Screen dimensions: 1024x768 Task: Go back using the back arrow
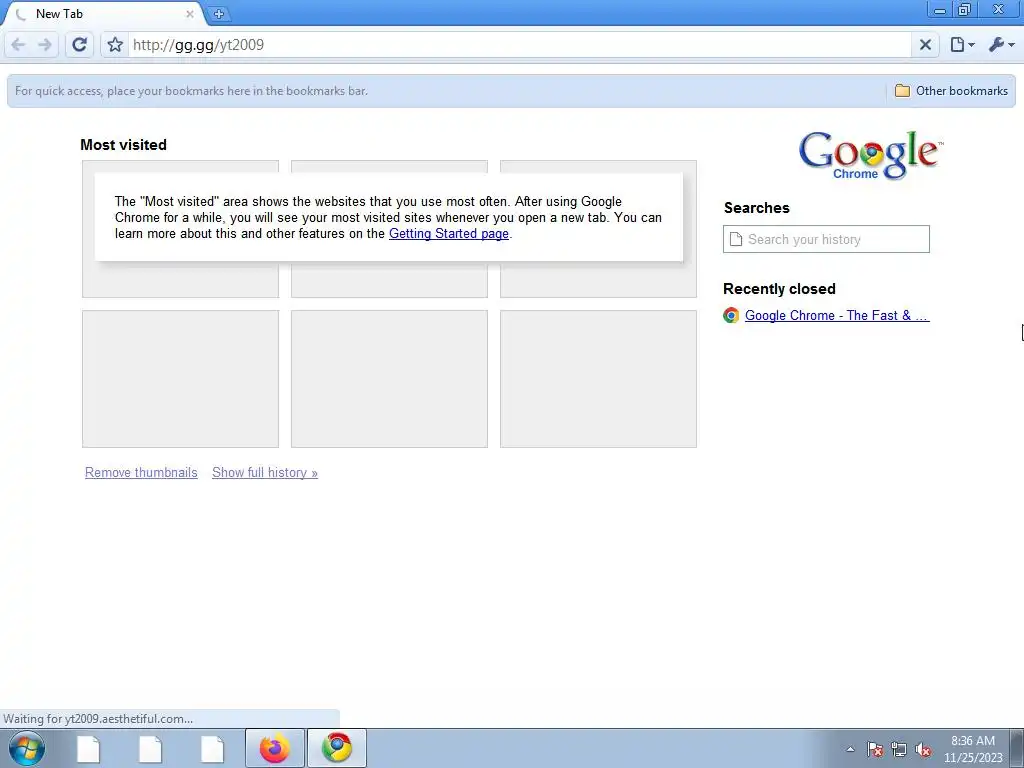point(18,45)
